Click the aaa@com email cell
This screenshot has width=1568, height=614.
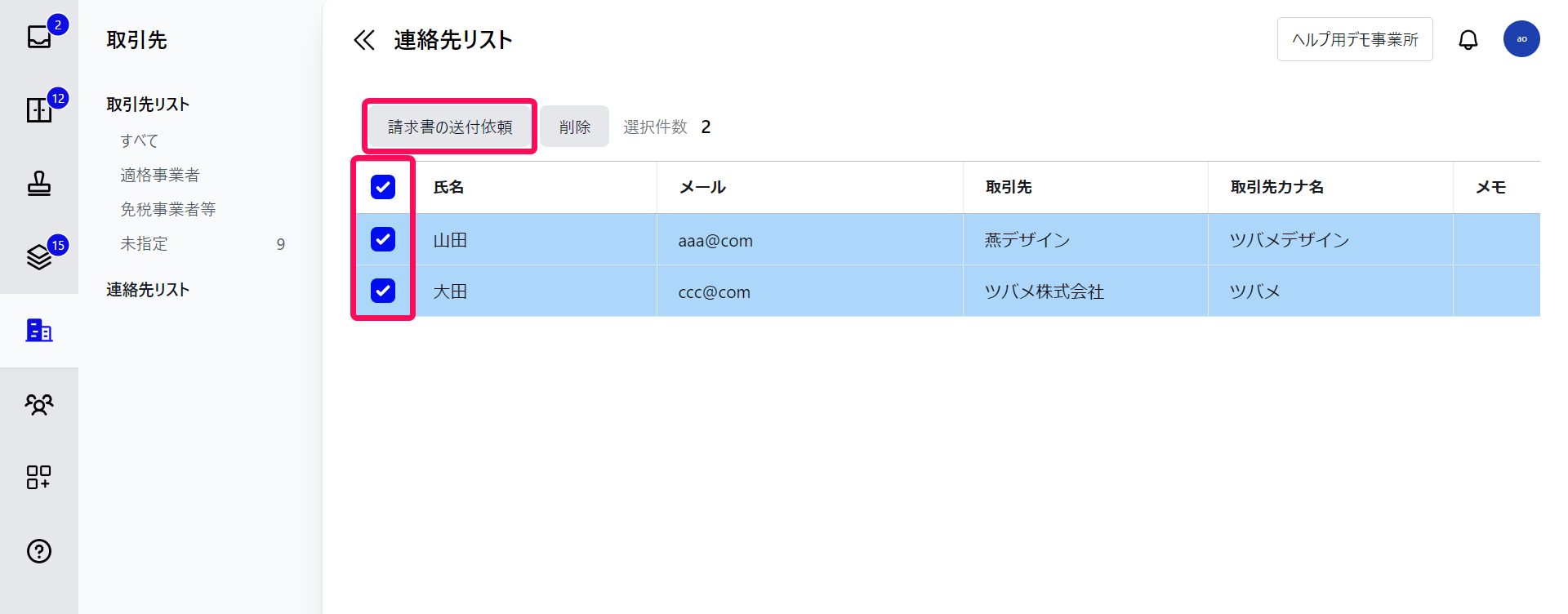click(810, 240)
